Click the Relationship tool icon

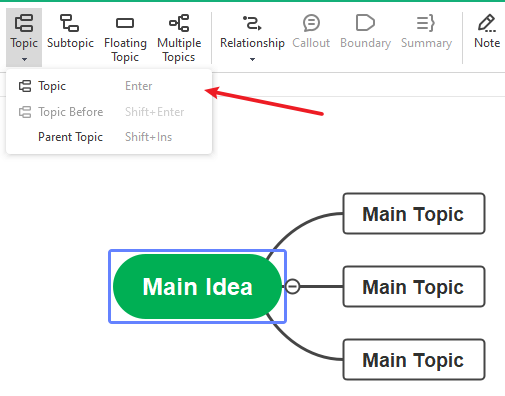point(252,23)
